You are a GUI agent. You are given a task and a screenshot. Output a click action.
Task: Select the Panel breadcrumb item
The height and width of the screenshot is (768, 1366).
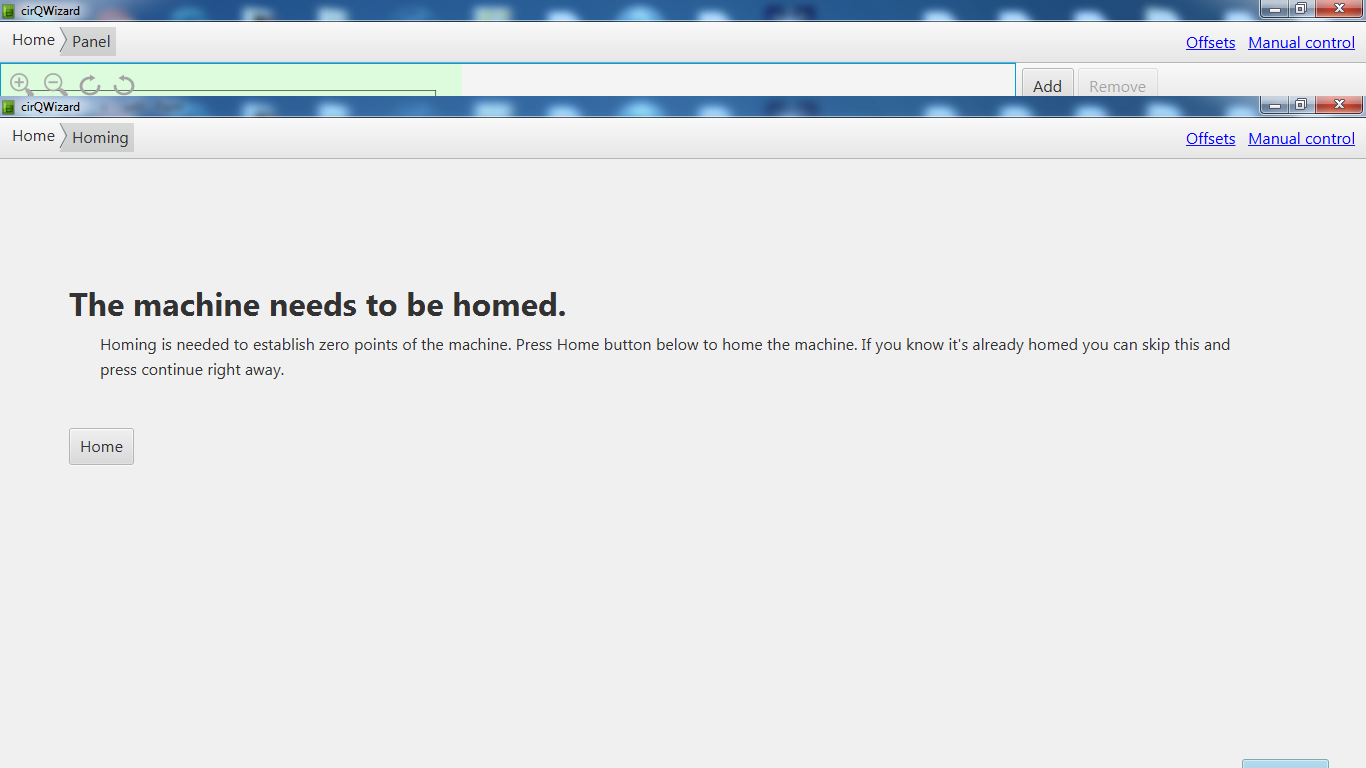pyautogui.click(x=91, y=42)
